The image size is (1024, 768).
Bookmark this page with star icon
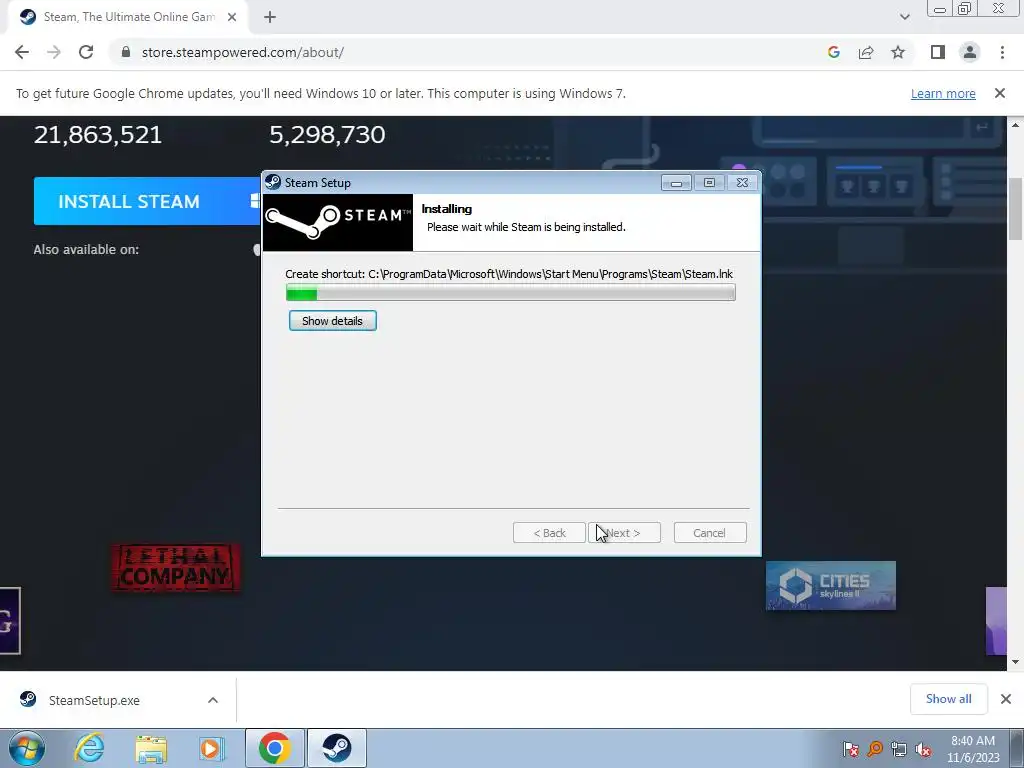point(898,52)
